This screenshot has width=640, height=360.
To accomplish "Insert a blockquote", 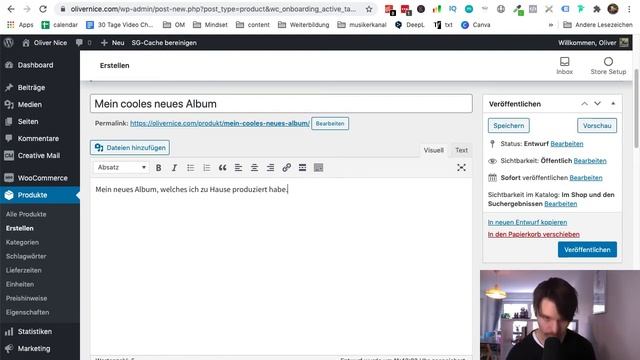I will coord(222,168).
